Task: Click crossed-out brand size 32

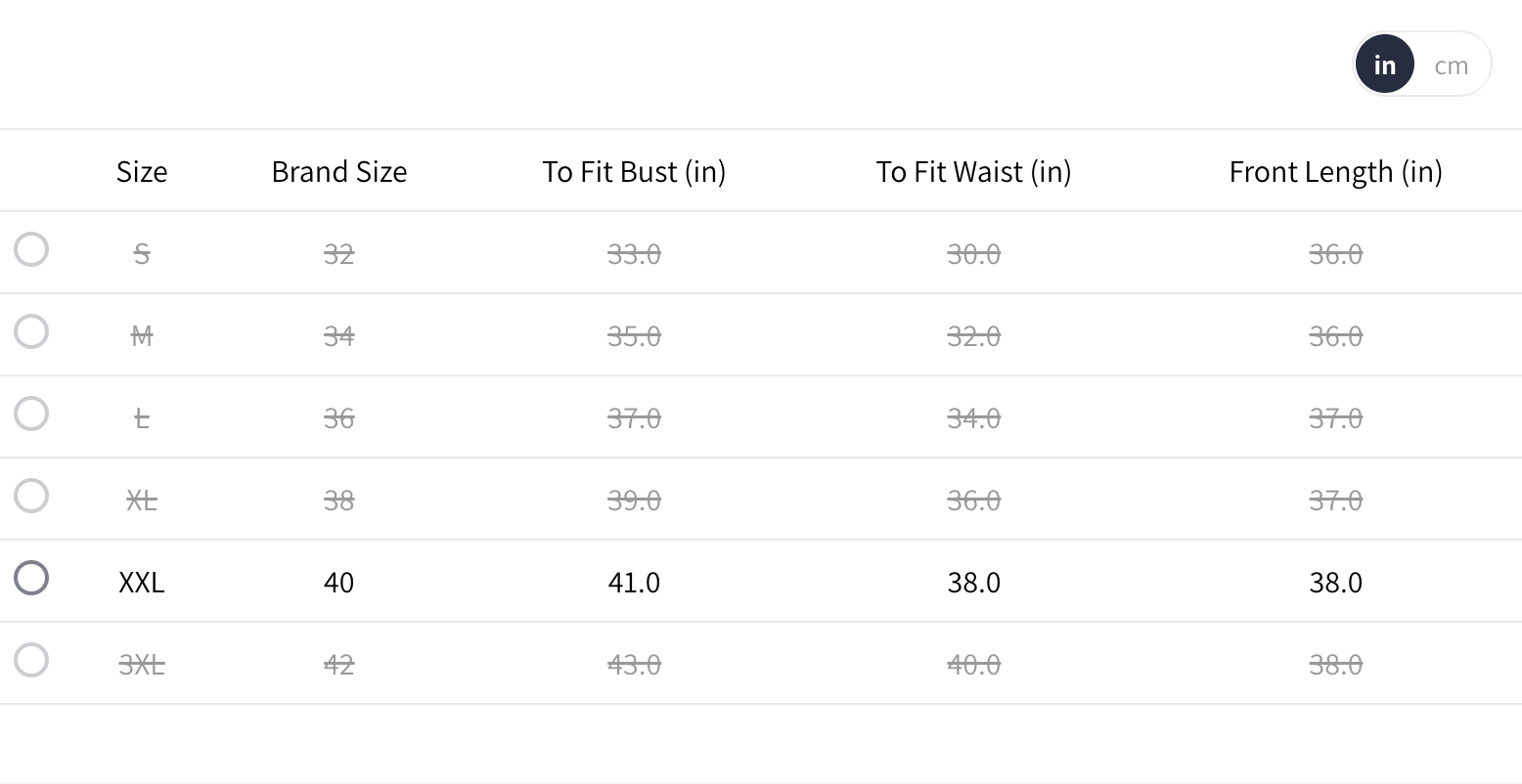Action: [339, 254]
